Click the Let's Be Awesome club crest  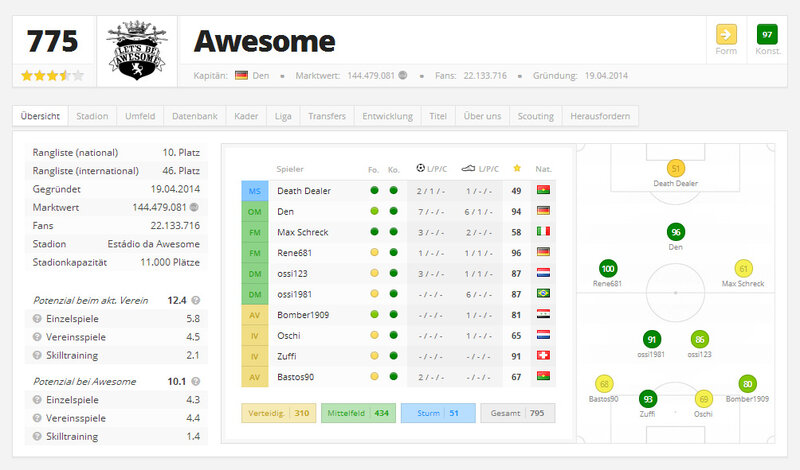pyautogui.click(x=137, y=51)
